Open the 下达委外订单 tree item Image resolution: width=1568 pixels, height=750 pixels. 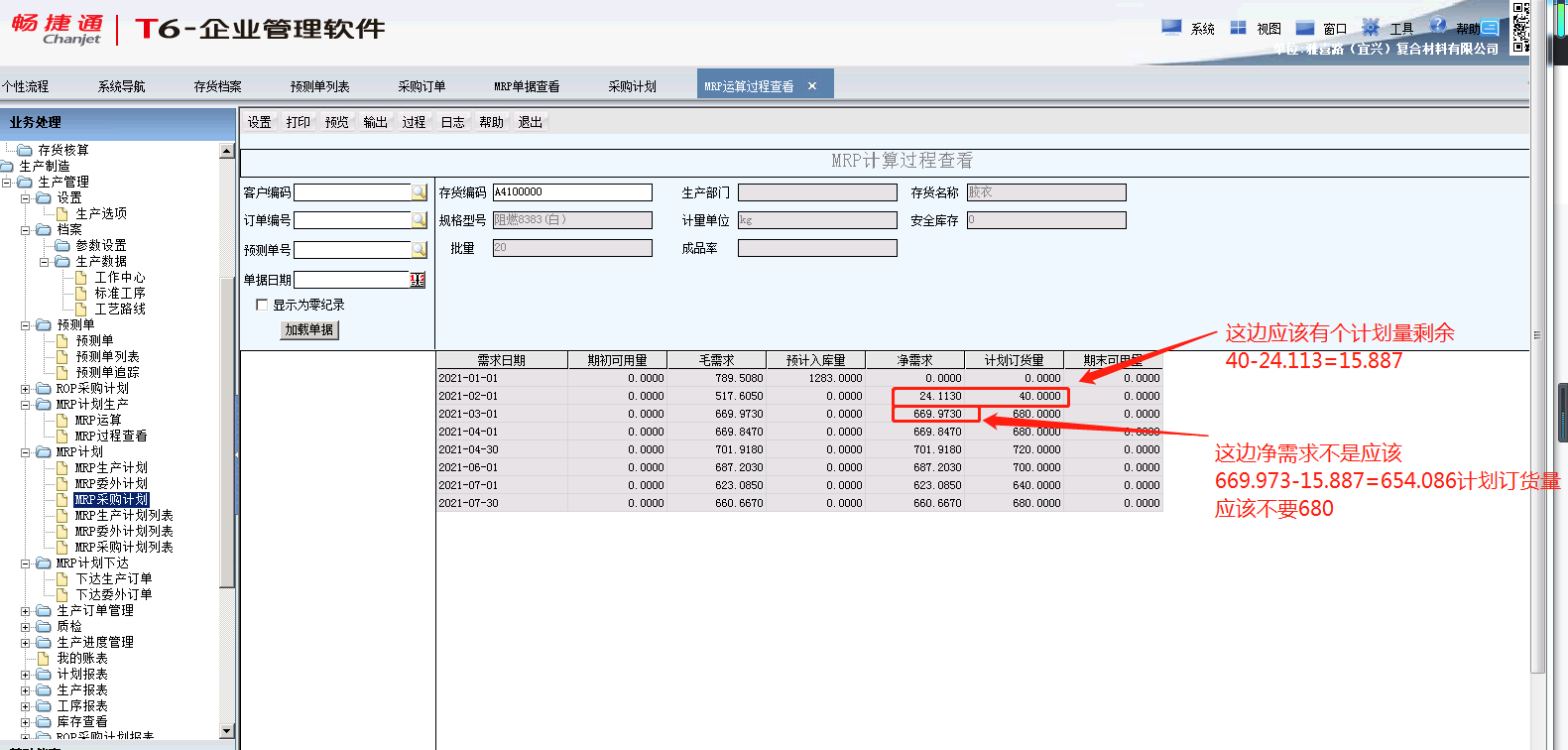(x=114, y=595)
